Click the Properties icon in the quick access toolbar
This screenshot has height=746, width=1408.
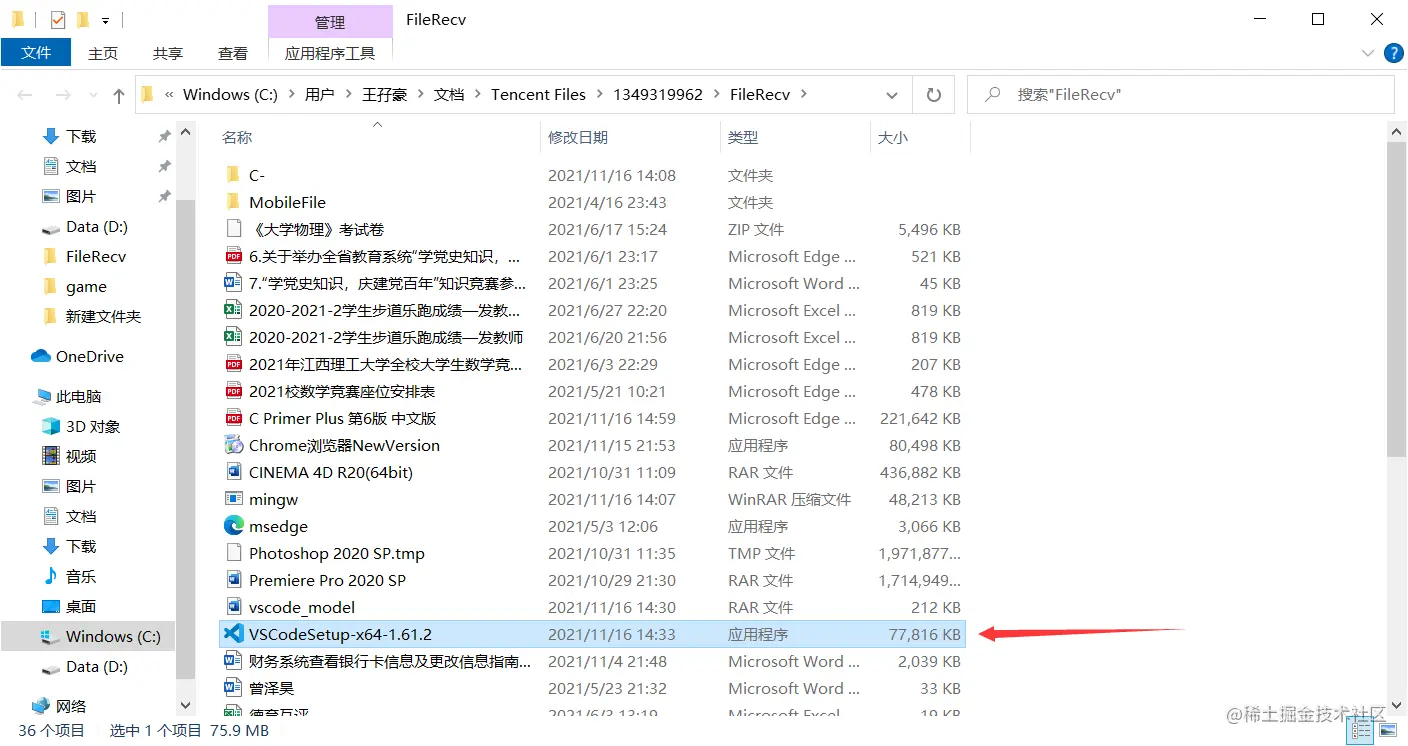(58, 19)
